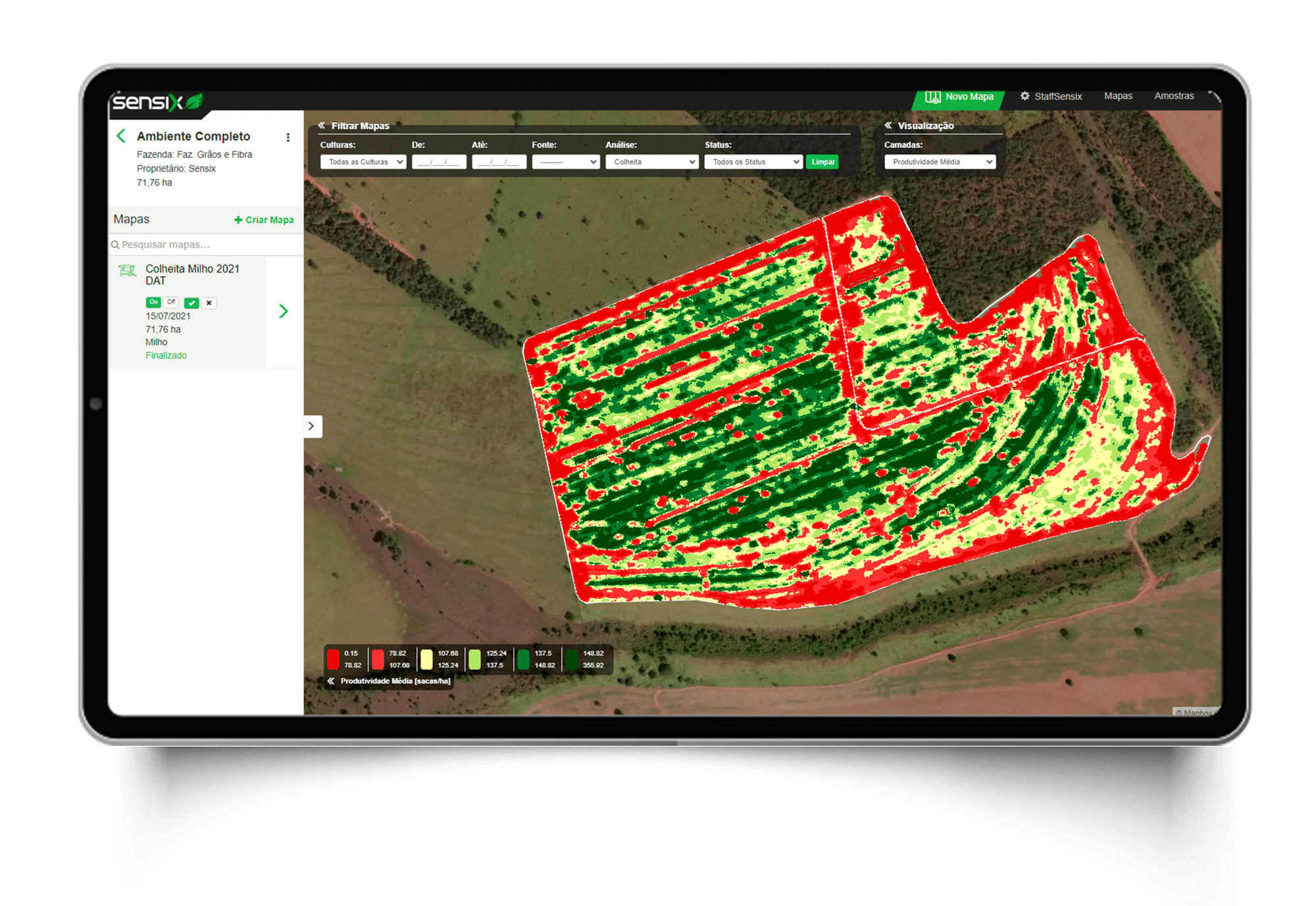Select the 137.5–148.82 green legend swatch
The height and width of the screenshot is (906, 1316).
523,659
